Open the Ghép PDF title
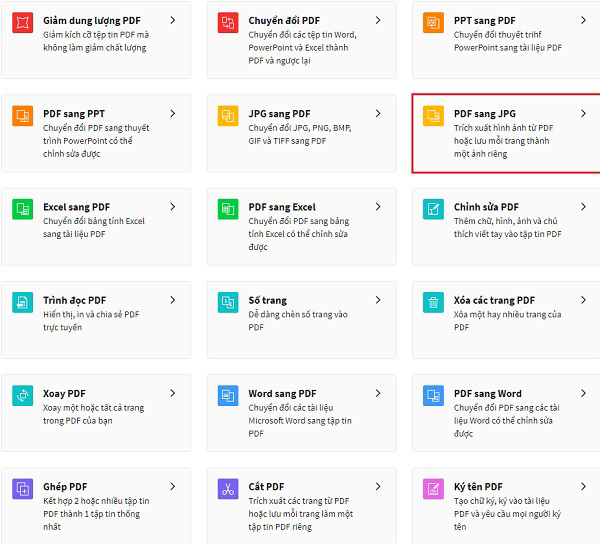Image resolution: width=600 pixels, height=544 pixels. (65, 487)
